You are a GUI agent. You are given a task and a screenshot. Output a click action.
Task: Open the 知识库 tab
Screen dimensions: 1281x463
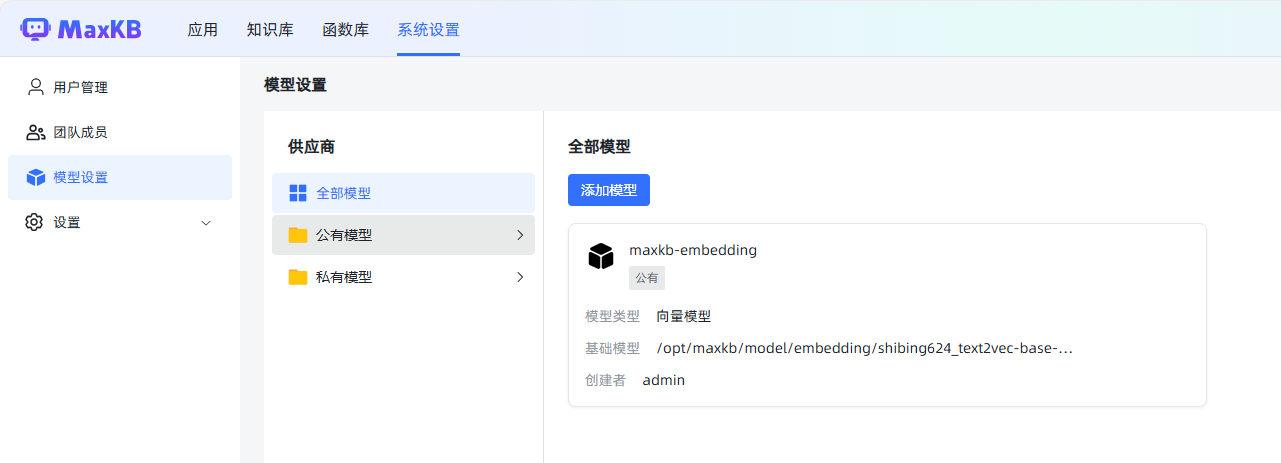[x=270, y=30]
